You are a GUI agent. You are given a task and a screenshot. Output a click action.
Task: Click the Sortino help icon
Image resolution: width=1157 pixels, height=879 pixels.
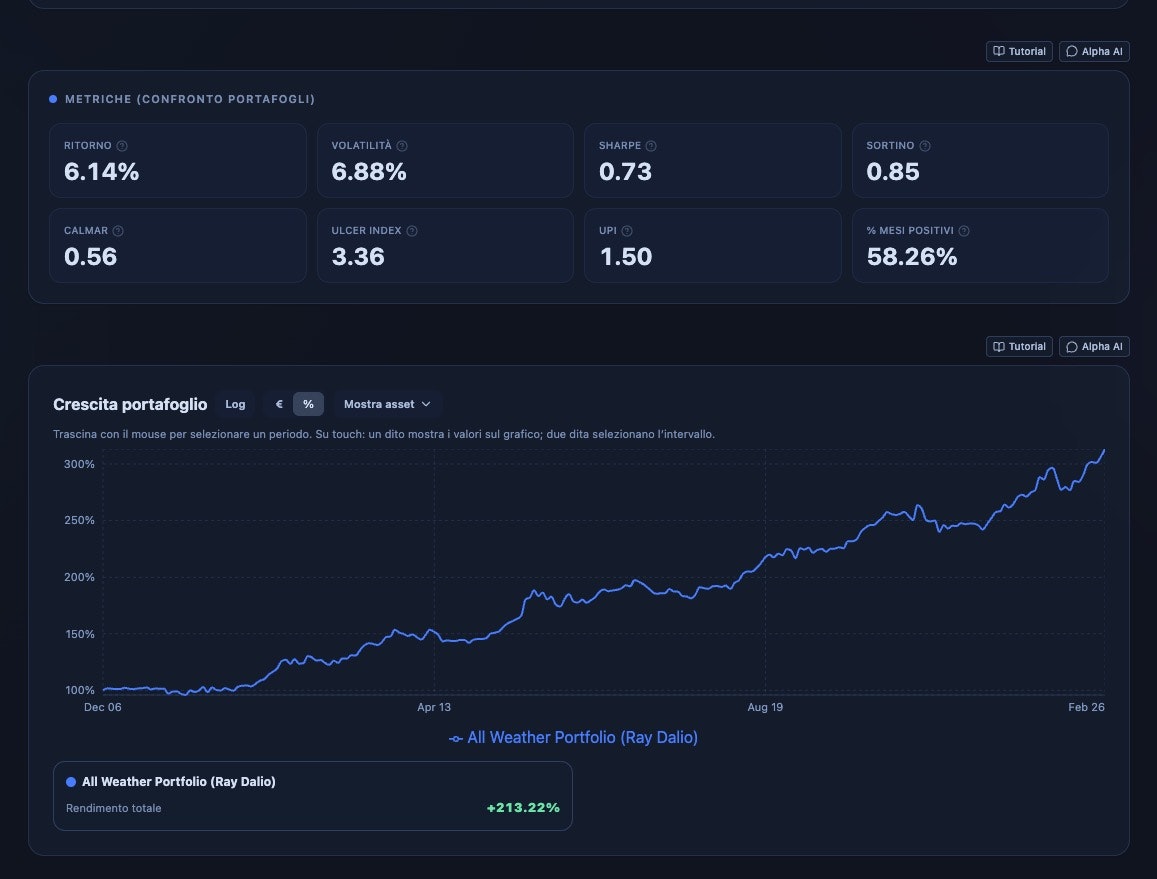coord(925,146)
